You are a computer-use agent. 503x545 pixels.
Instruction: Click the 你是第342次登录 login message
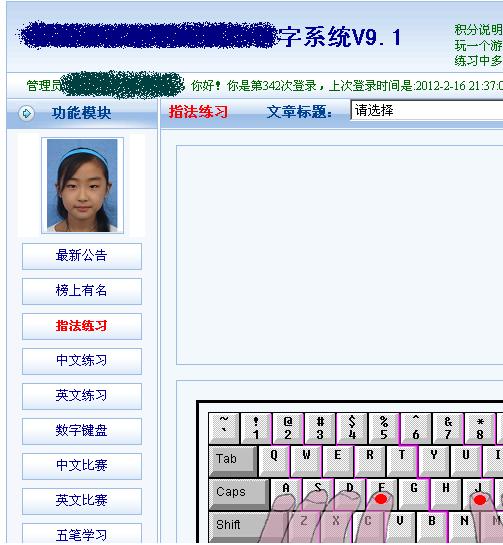point(271,86)
